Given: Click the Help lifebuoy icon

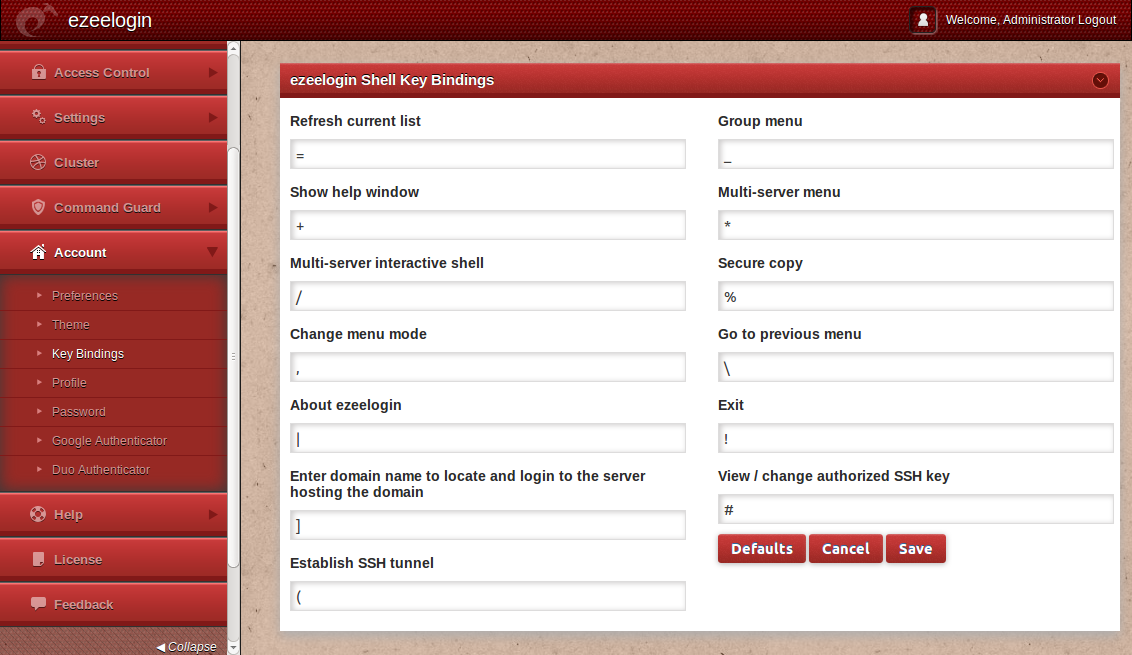Looking at the screenshot, I should (x=38, y=514).
